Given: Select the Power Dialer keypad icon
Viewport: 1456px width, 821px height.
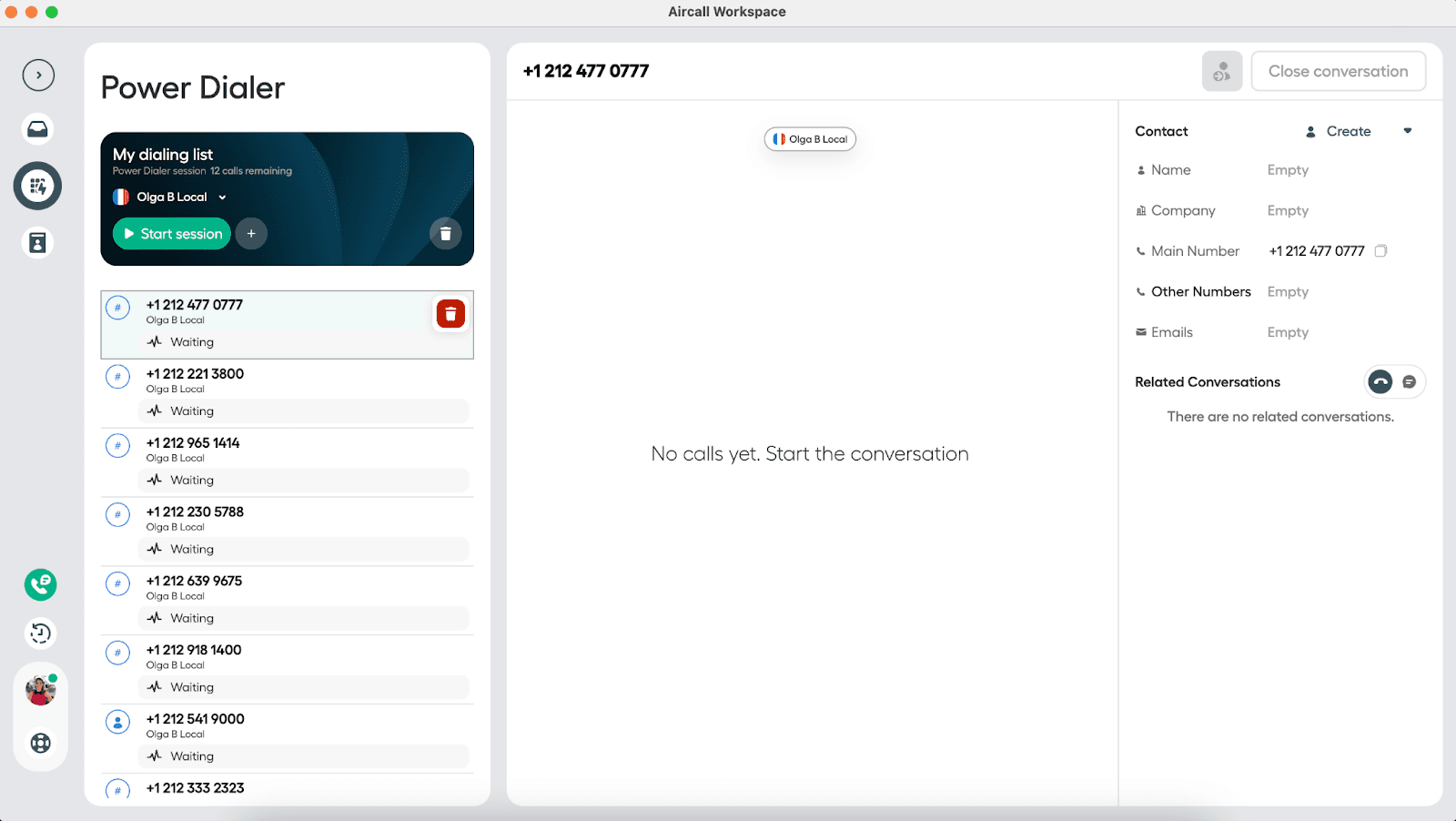Looking at the screenshot, I should coord(38,187).
